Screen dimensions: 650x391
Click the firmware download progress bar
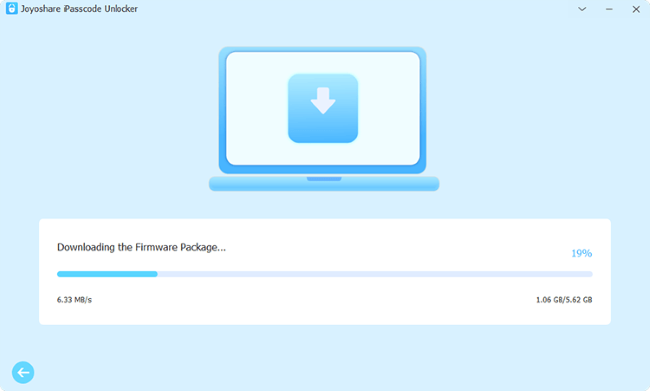[325, 274]
